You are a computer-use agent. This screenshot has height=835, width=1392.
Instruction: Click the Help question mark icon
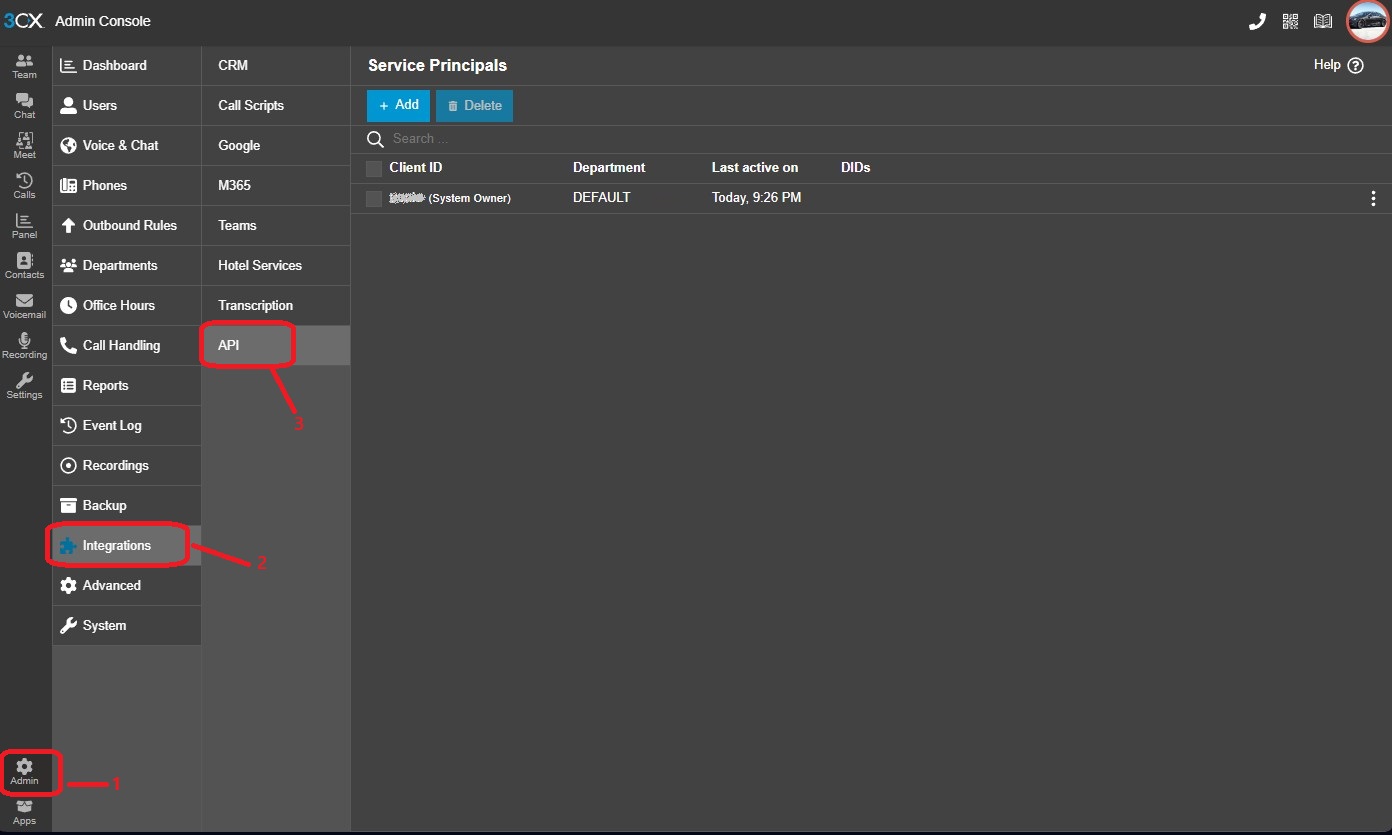pos(1355,65)
